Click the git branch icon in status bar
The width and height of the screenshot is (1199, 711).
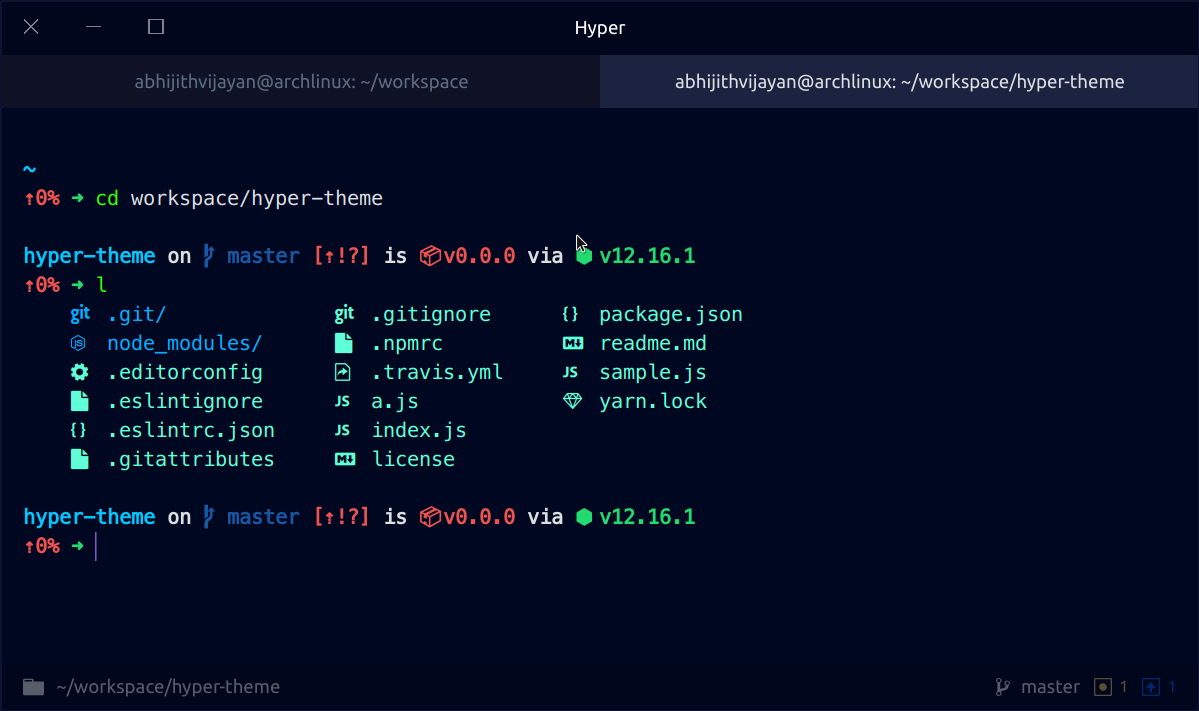tap(1002, 687)
